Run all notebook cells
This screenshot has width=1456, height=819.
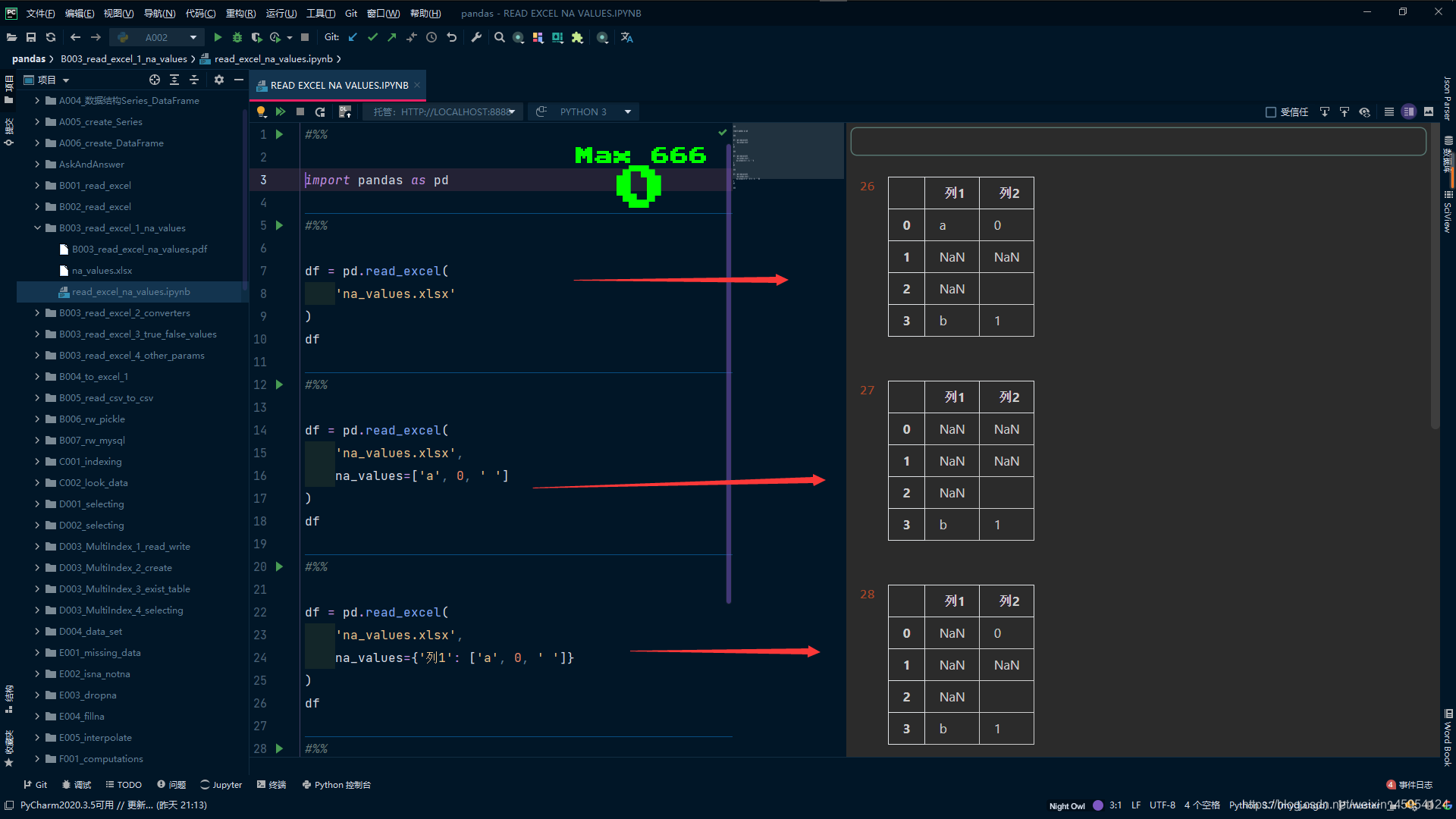point(281,111)
